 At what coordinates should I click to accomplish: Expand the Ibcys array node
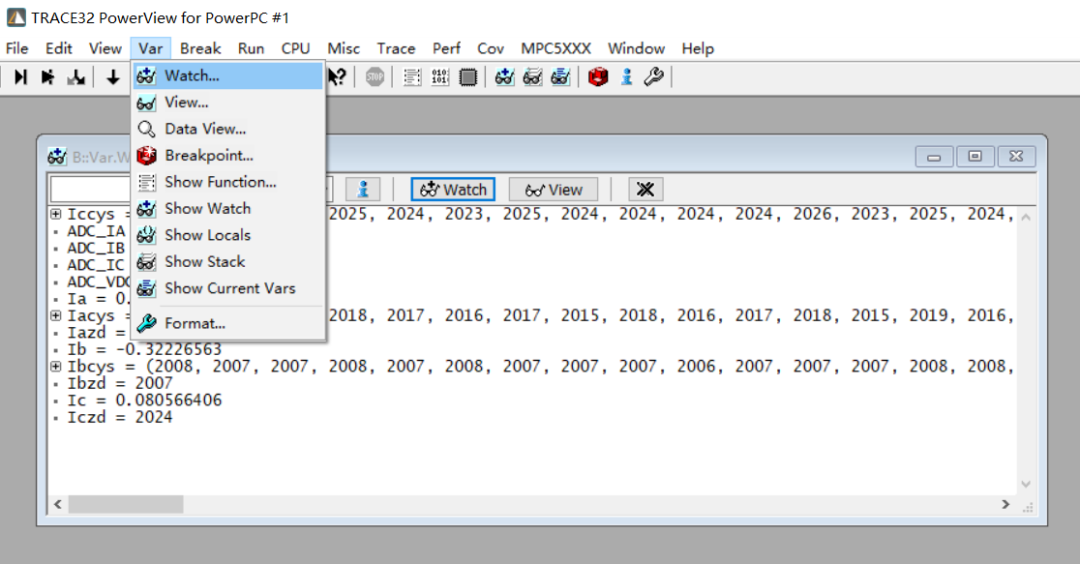(x=56, y=366)
